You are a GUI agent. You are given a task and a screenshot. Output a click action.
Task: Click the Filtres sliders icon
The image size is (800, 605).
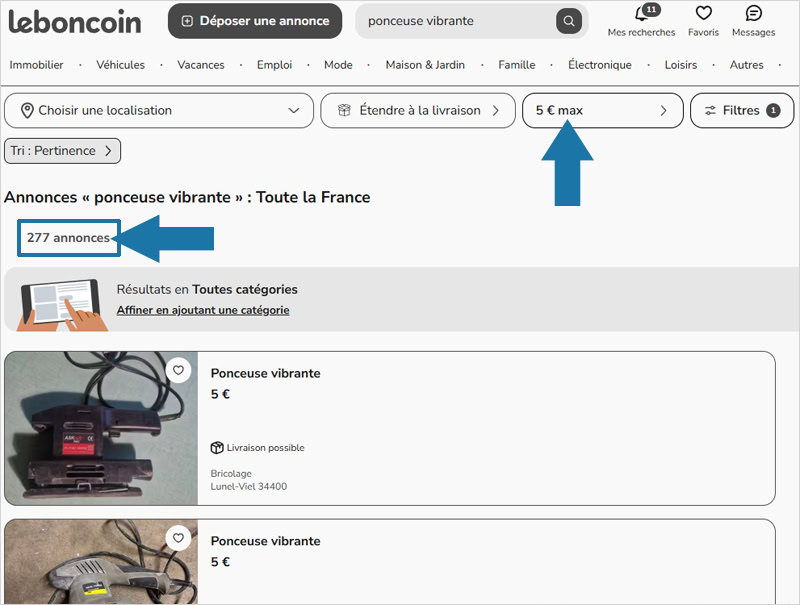tap(710, 110)
